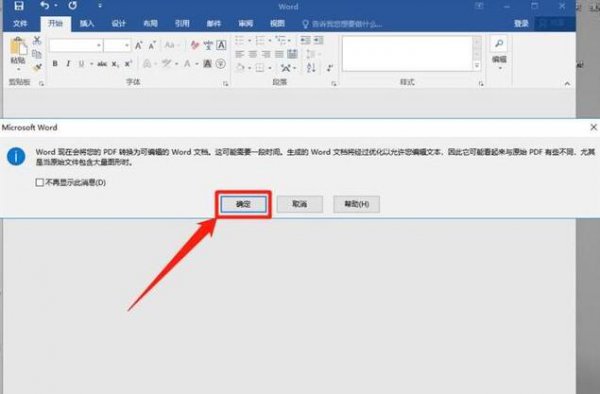This screenshot has height=394, width=600.
Task: Click the Show/Hide paragraph marks icon
Action: [x=329, y=68]
